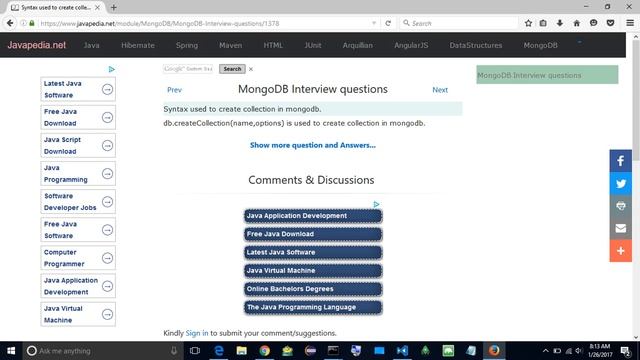Viewport: 640px width, 360px height.
Task: Share via the email envelope icon
Action: [x=621, y=228]
